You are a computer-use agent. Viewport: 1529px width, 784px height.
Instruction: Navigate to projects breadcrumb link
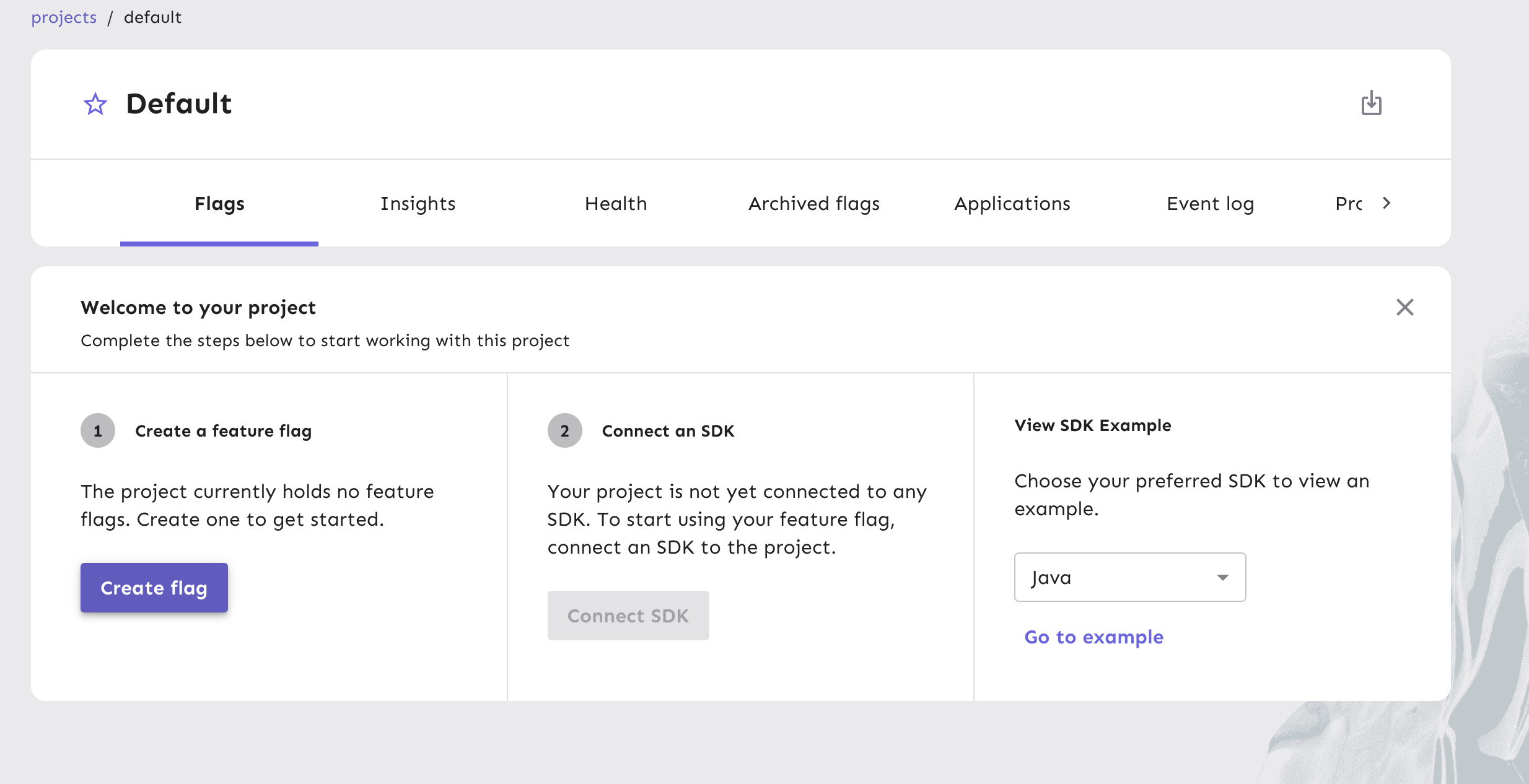click(64, 17)
